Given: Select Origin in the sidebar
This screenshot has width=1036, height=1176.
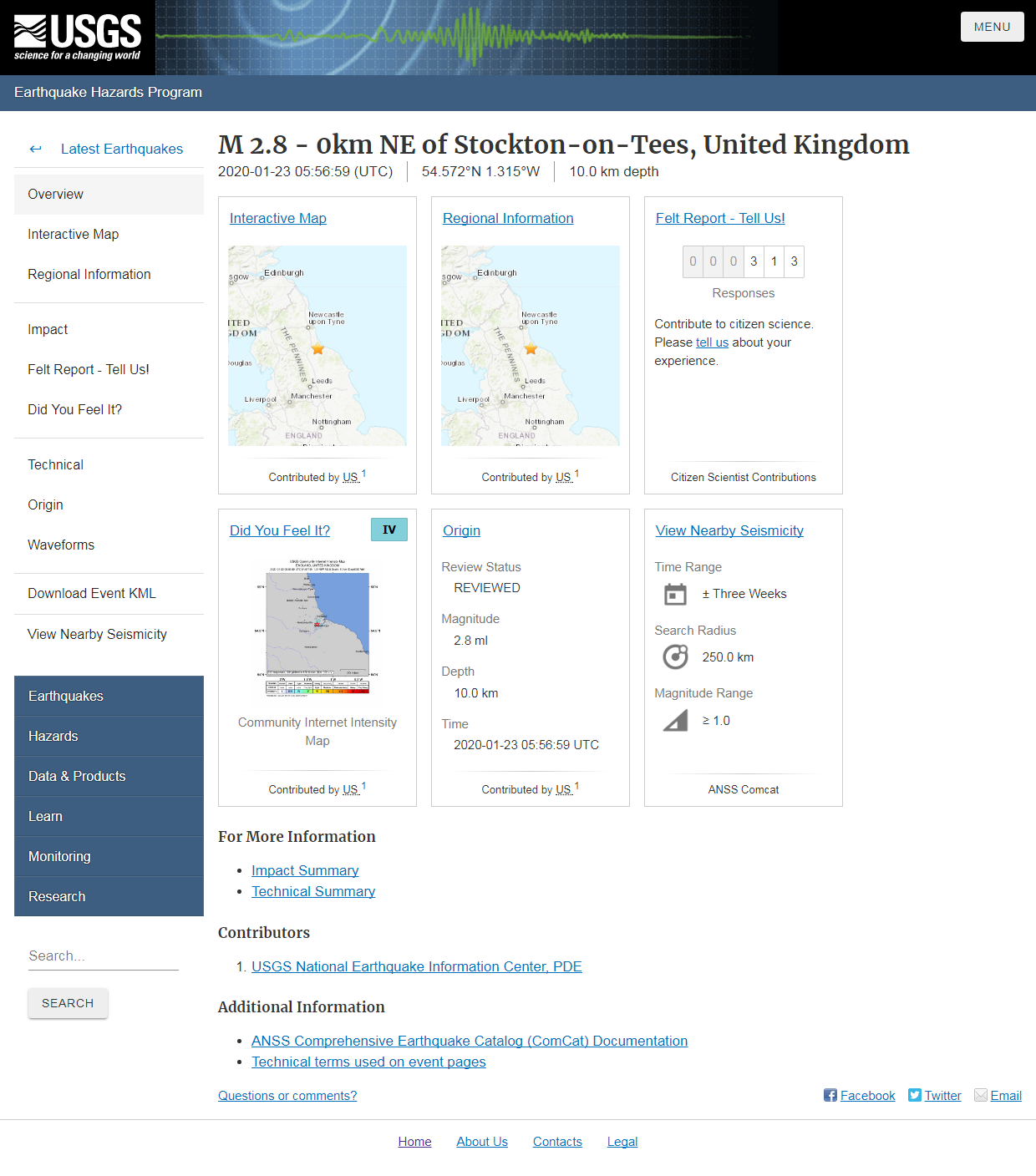Looking at the screenshot, I should point(109,504).
